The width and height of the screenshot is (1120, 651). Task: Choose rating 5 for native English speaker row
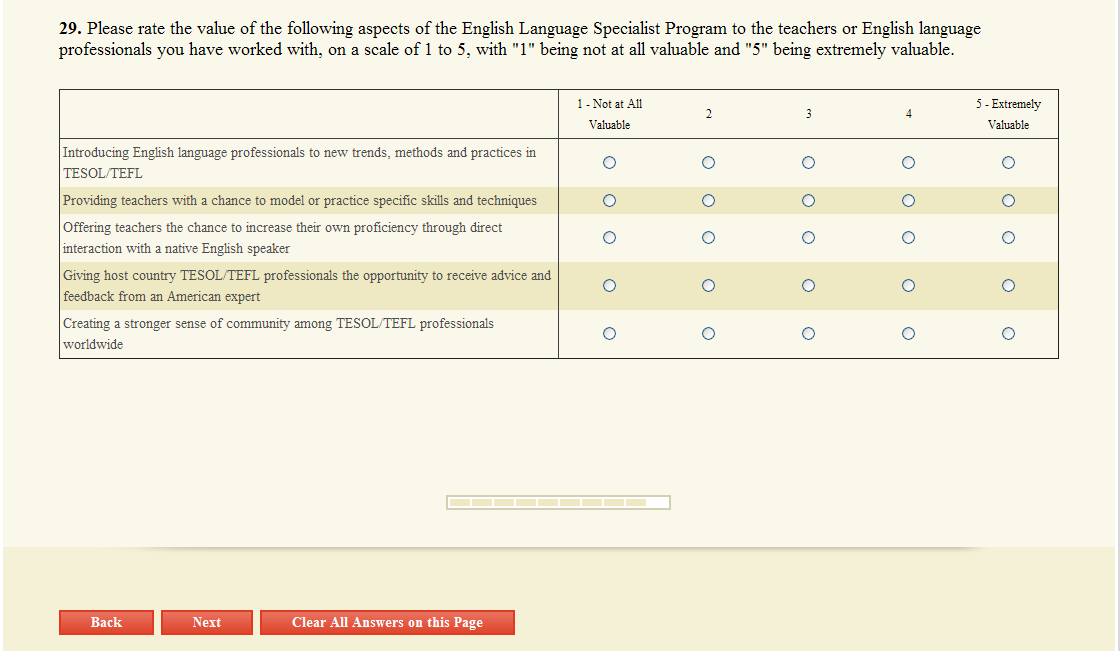tap(1008, 238)
